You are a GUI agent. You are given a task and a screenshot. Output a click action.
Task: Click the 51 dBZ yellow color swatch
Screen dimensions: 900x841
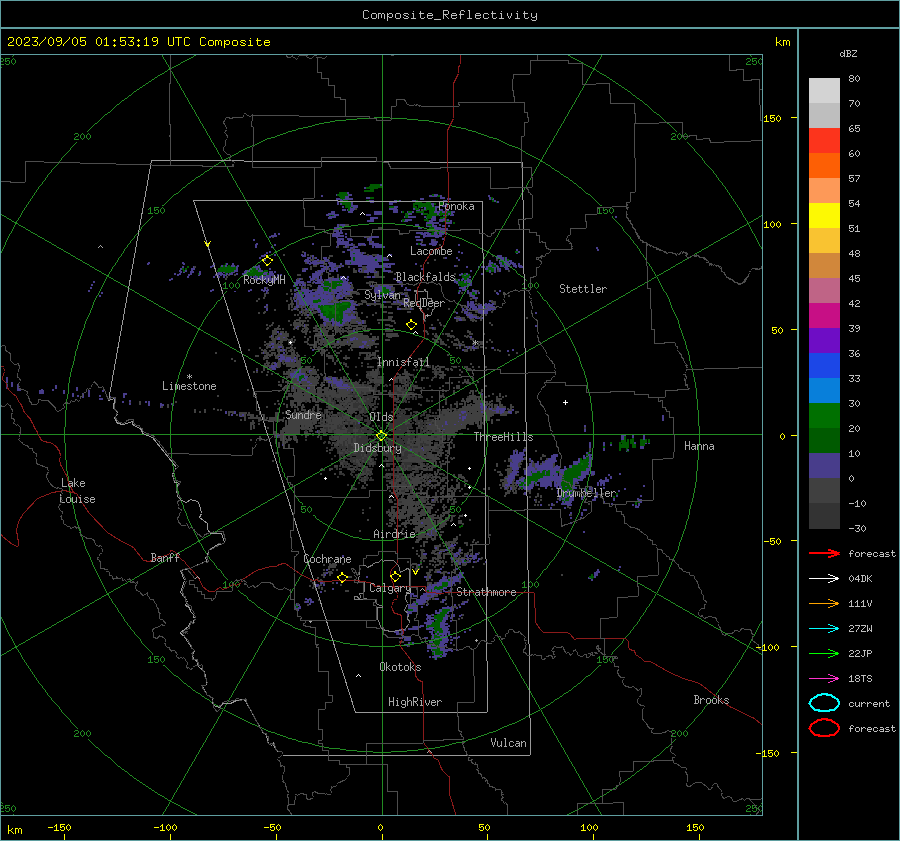tap(824, 216)
